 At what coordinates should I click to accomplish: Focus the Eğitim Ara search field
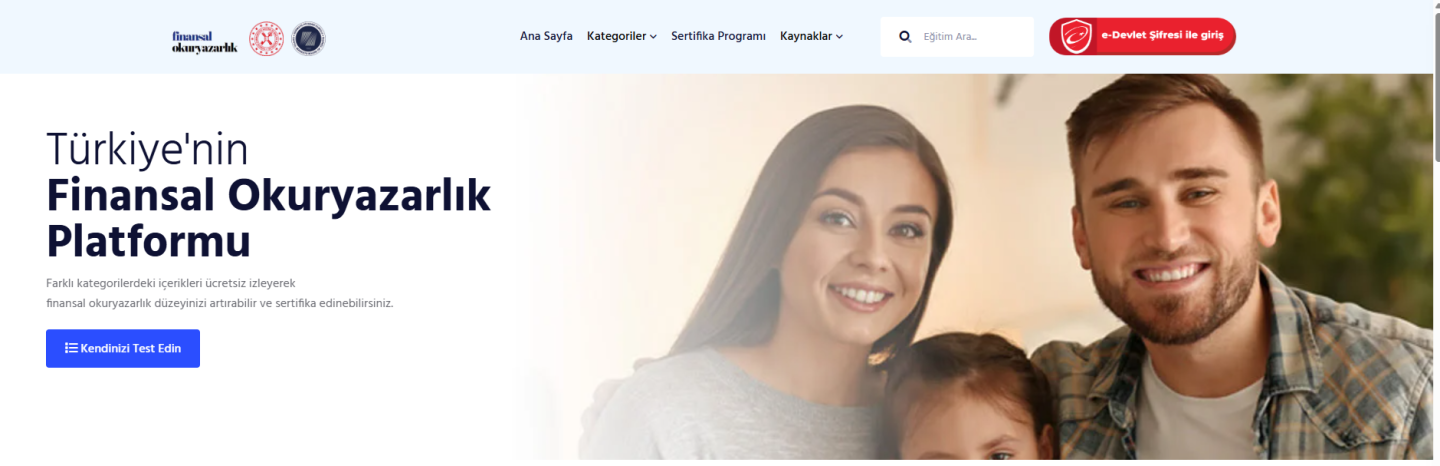957,37
